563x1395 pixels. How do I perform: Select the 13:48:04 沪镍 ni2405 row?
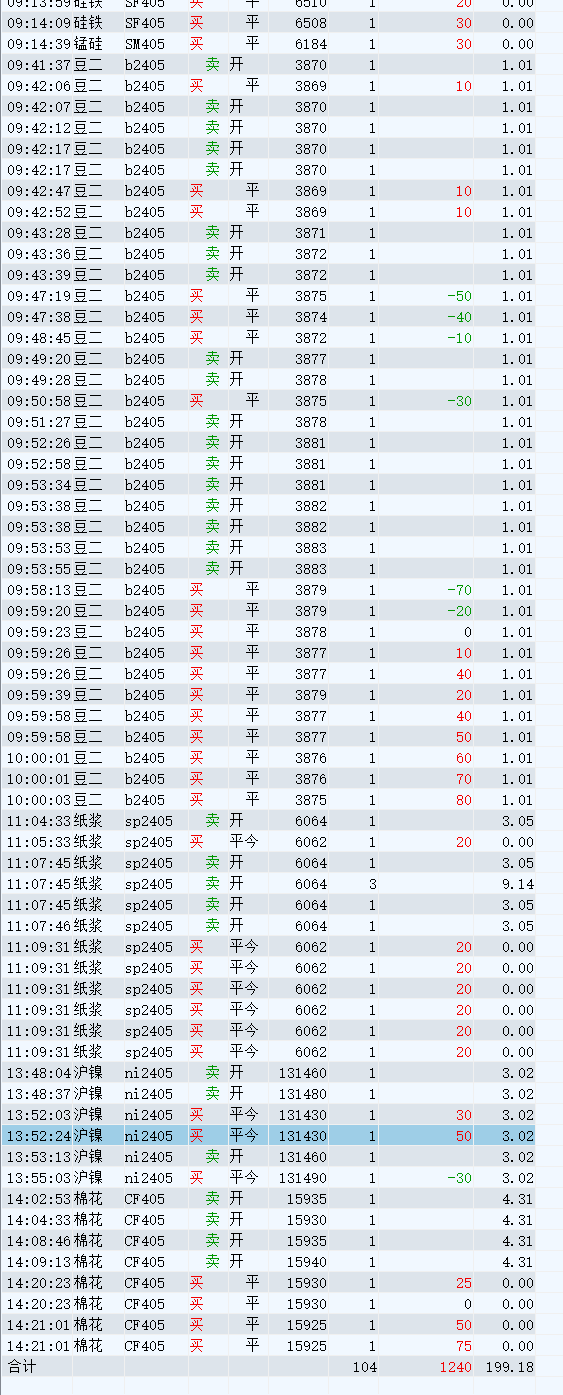click(268, 1073)
